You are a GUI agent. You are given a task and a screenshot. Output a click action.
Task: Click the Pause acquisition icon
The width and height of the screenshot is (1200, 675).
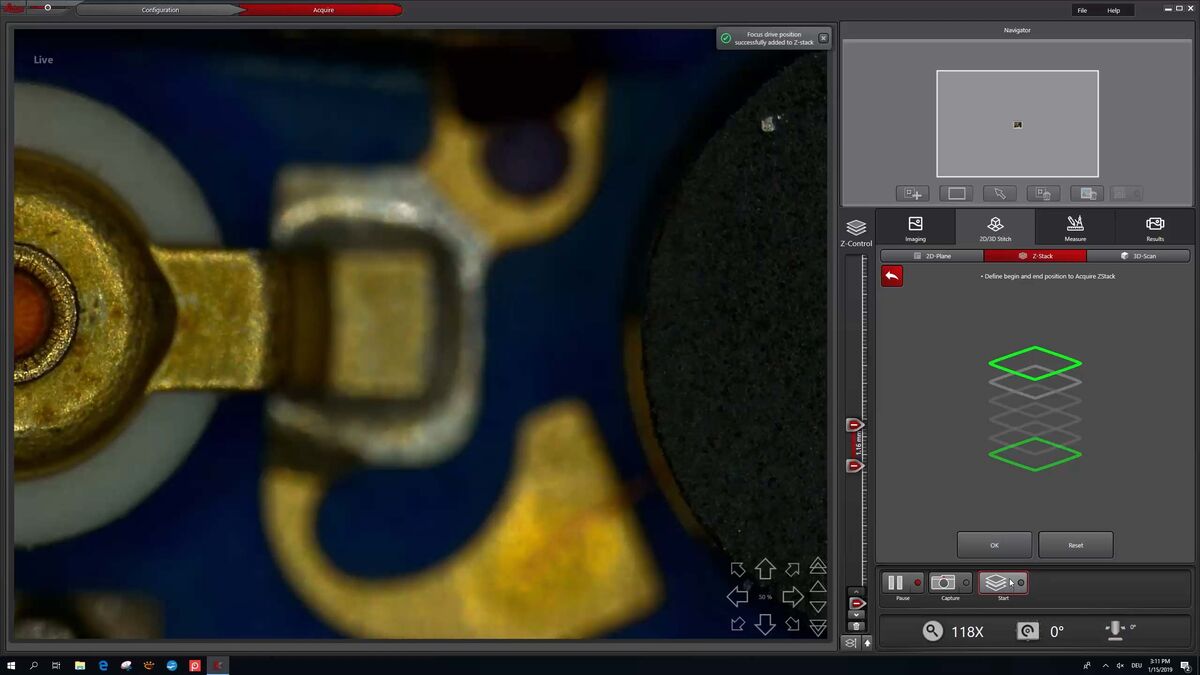[x=895, y=580]
